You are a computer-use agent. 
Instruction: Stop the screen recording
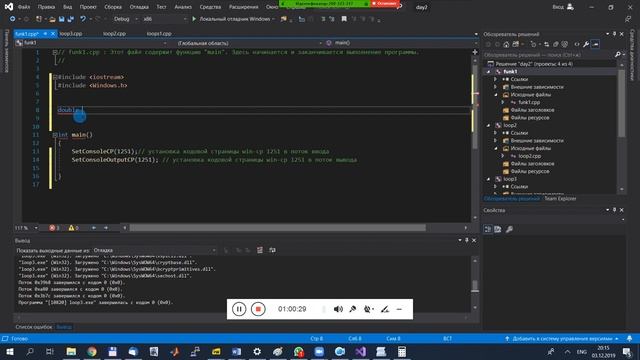(x=258, y=309)
